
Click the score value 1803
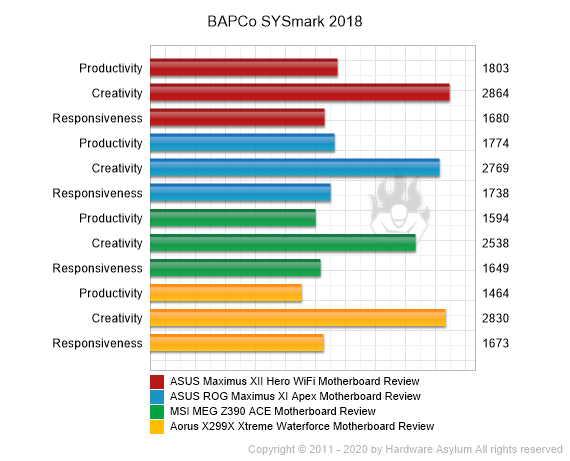pyautogui.click(x=495, y=68)
